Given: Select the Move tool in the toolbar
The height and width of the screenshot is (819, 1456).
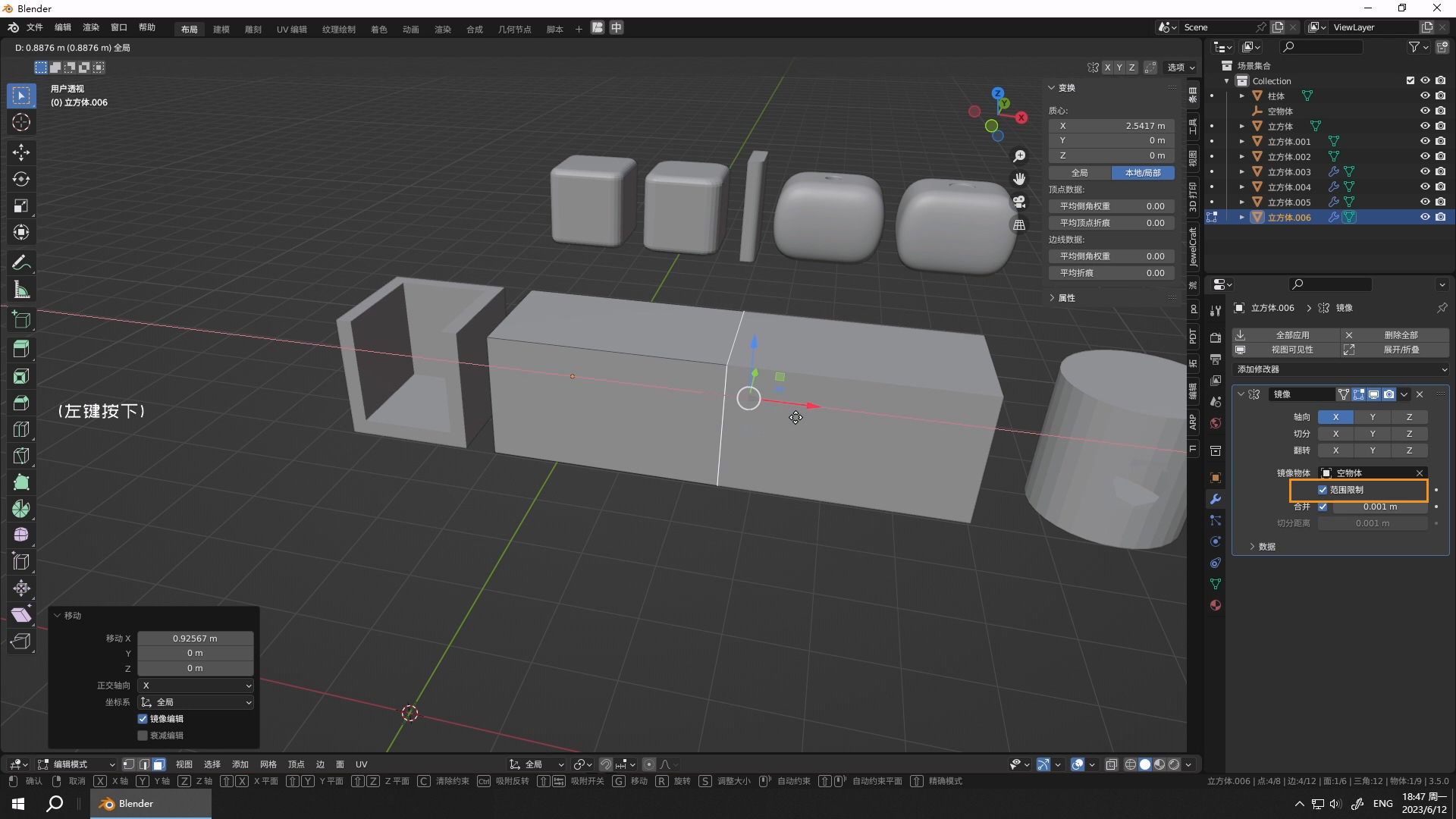Looking at the screenshot, I should (x=21, y=152).
